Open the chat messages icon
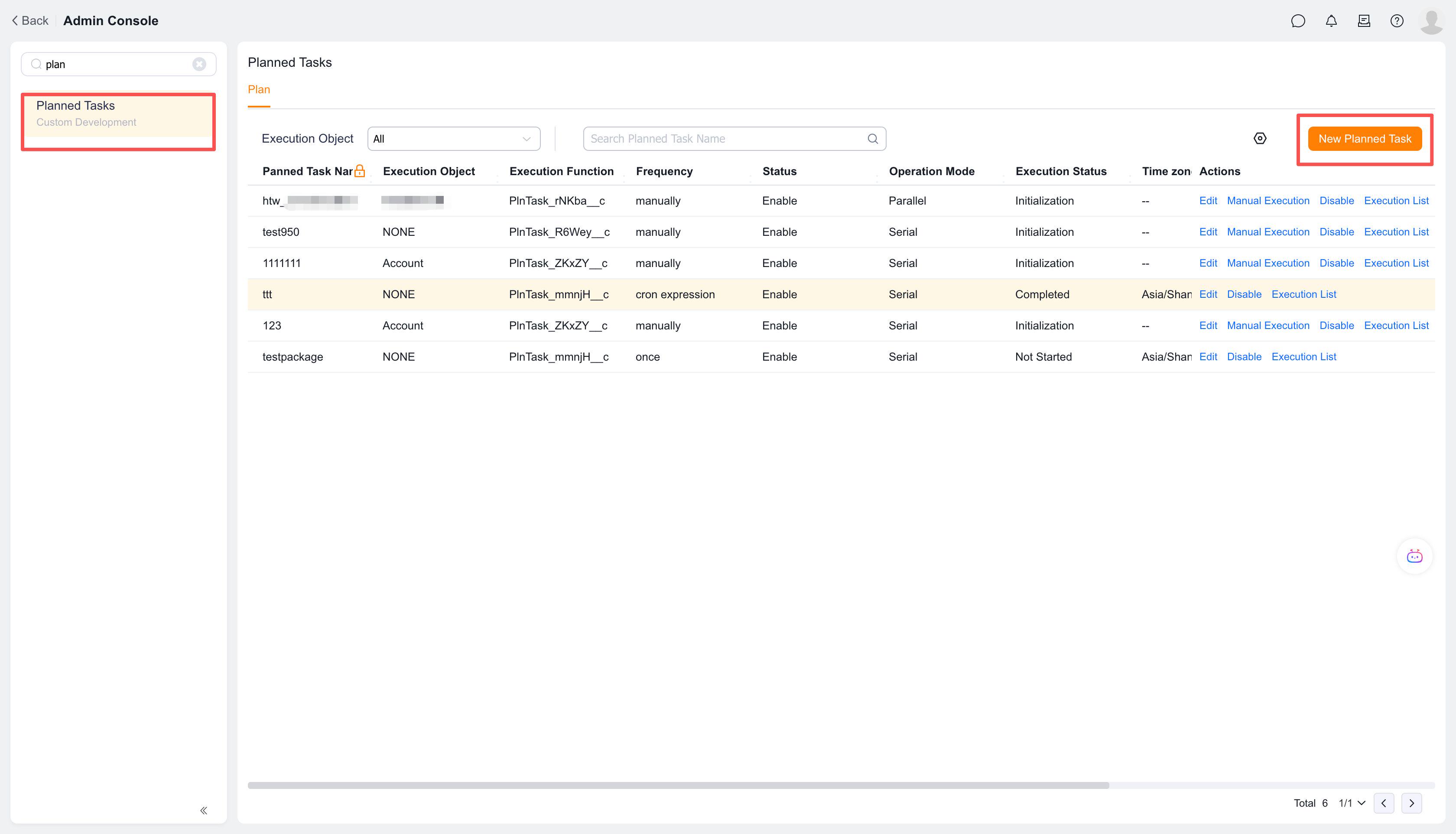Screen dimensions: 1456x834 click(1298, 21)
